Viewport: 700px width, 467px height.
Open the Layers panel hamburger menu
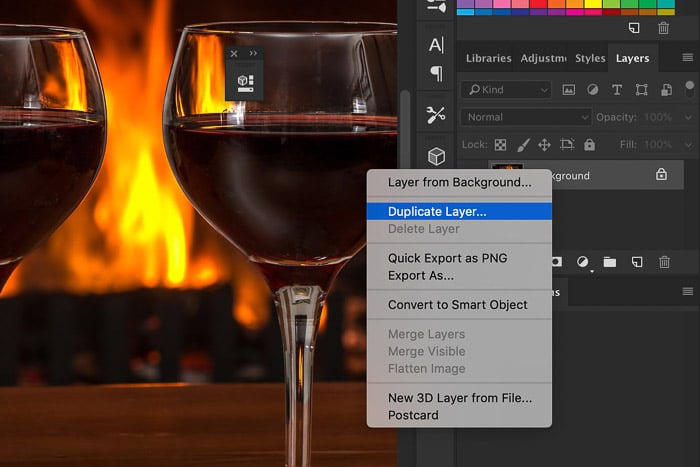(x=688, y=57)
